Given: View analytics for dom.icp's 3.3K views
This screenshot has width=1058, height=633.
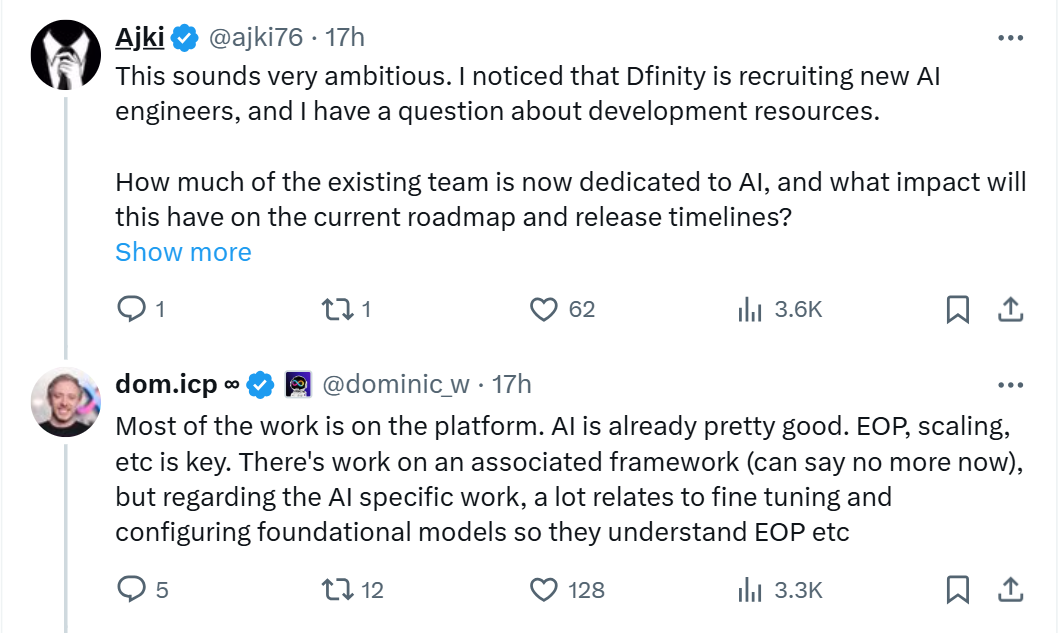Looking at the screenshot, I should tap(750, 590).
